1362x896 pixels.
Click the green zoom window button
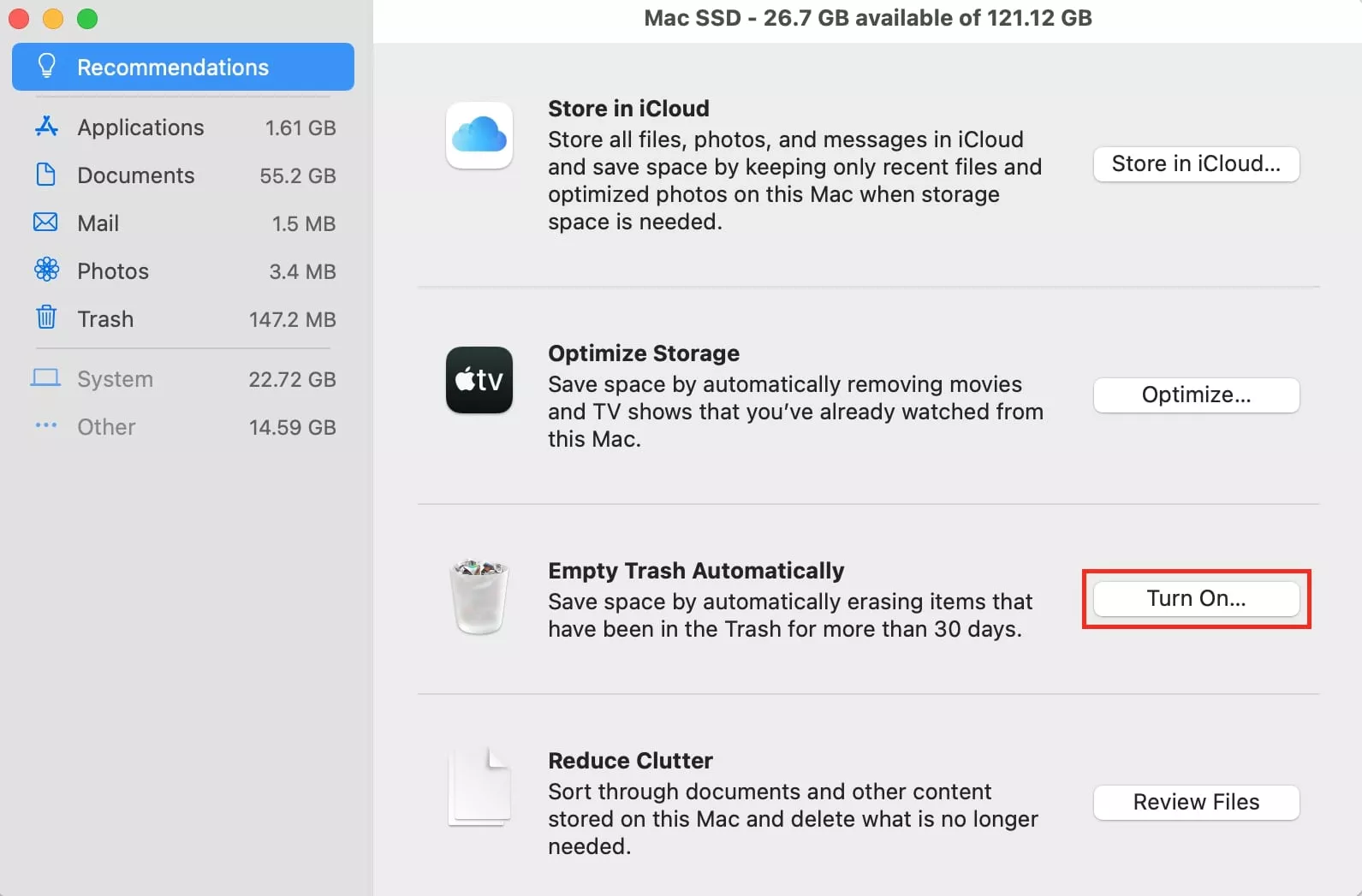click(x=87, y=18)
